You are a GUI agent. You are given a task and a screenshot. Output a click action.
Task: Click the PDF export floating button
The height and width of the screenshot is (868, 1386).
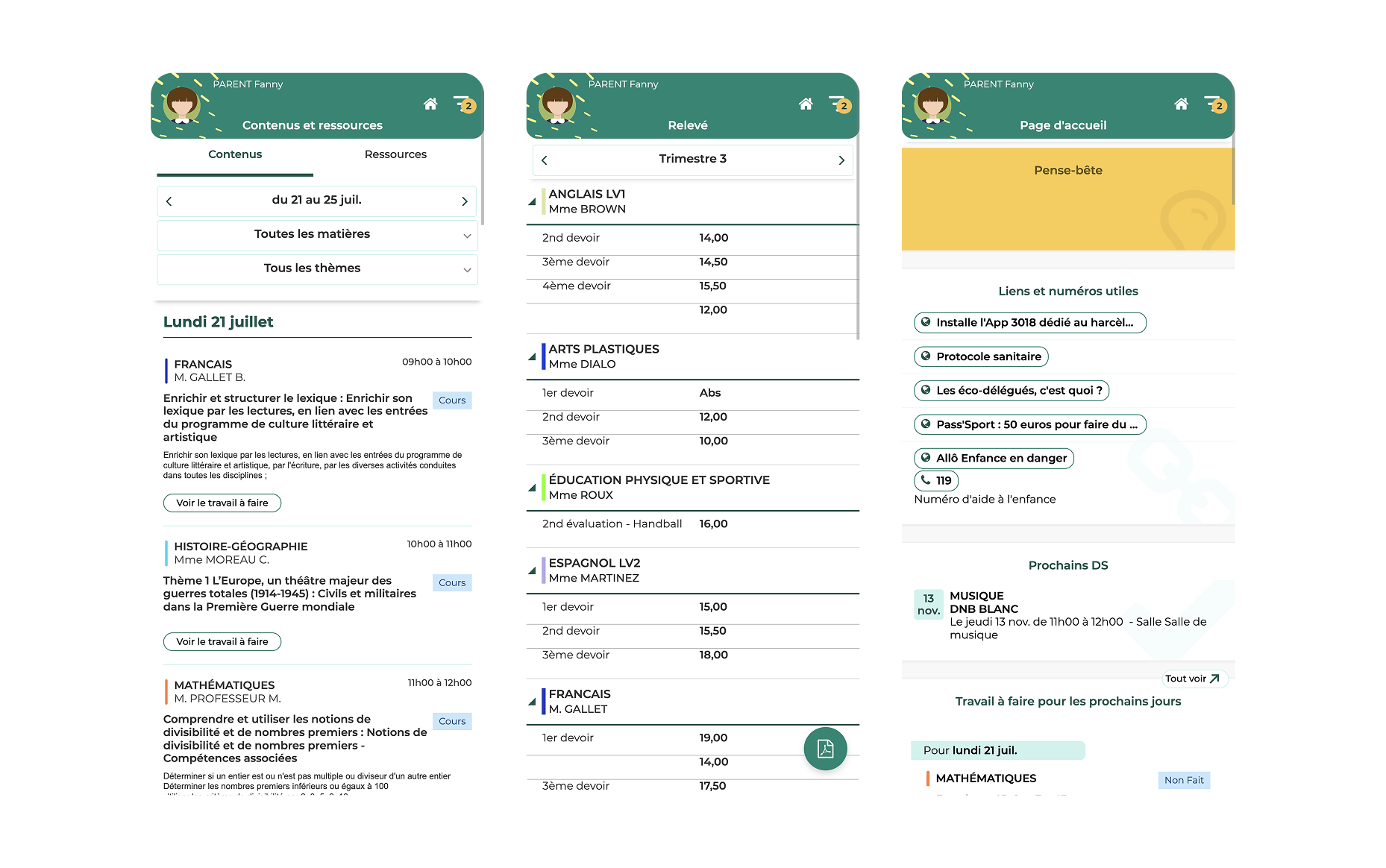pos(825,748)
